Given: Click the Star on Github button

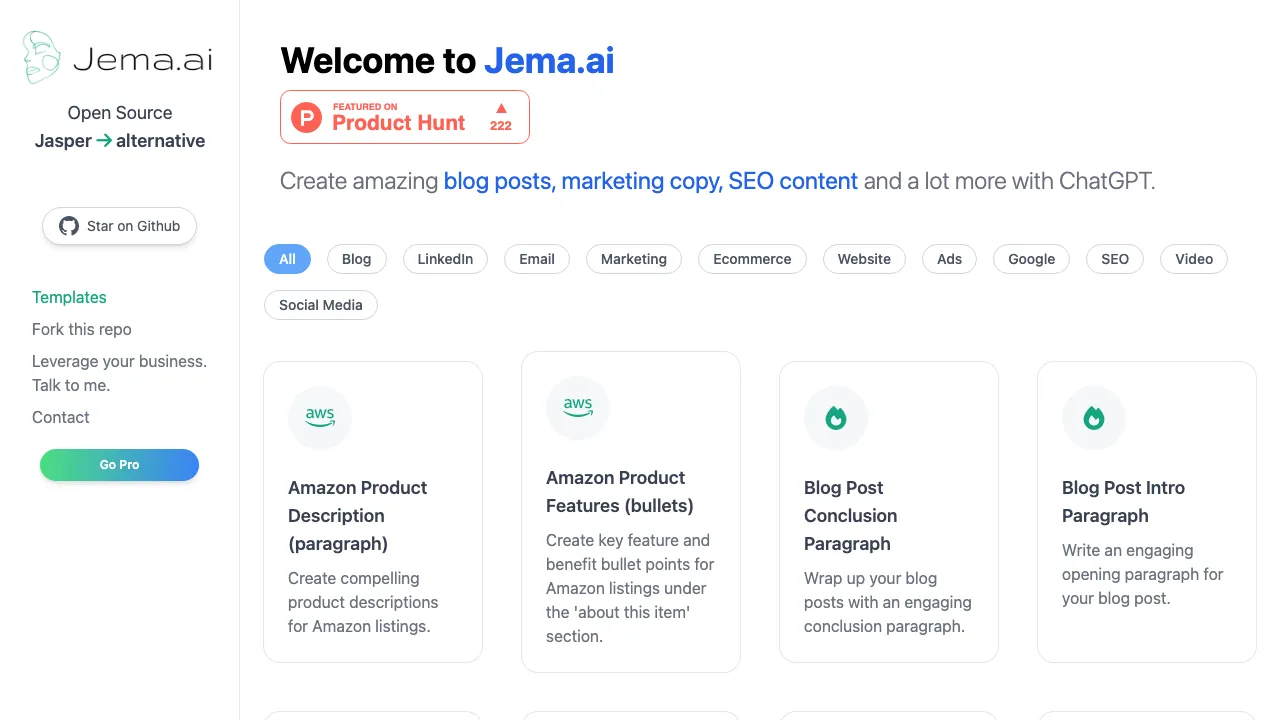Looking at the screenshot, I should (119, 226).
